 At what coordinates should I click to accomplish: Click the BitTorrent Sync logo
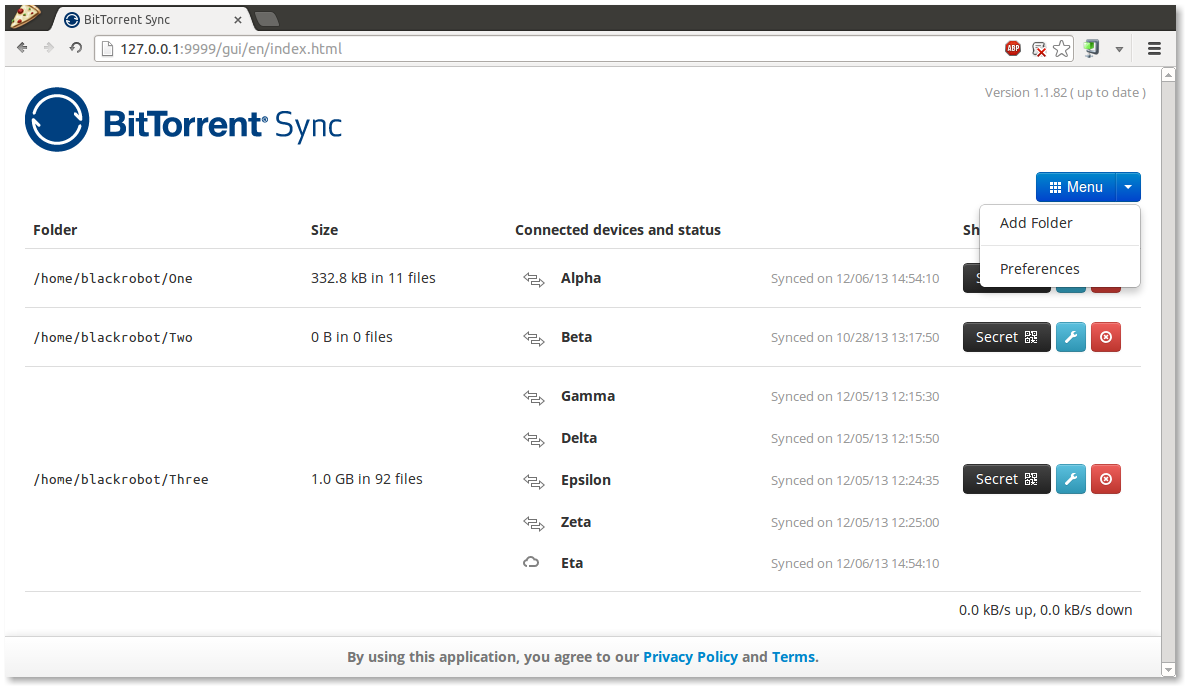[x=183, y=120]
